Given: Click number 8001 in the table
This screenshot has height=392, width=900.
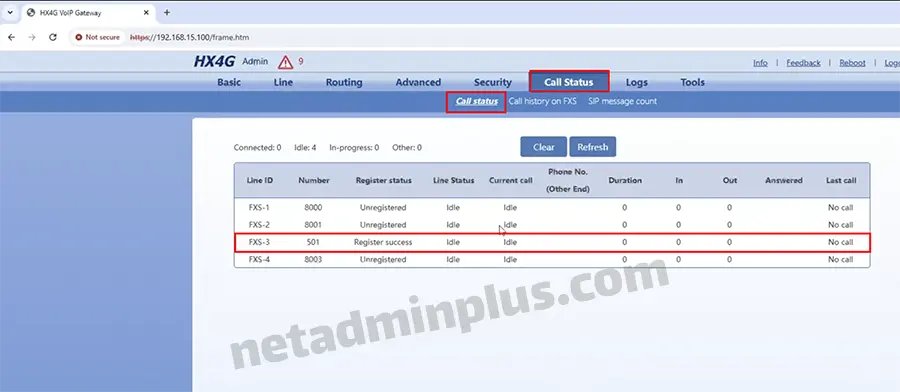Looking at the screenshot, I should pos(313,225).
